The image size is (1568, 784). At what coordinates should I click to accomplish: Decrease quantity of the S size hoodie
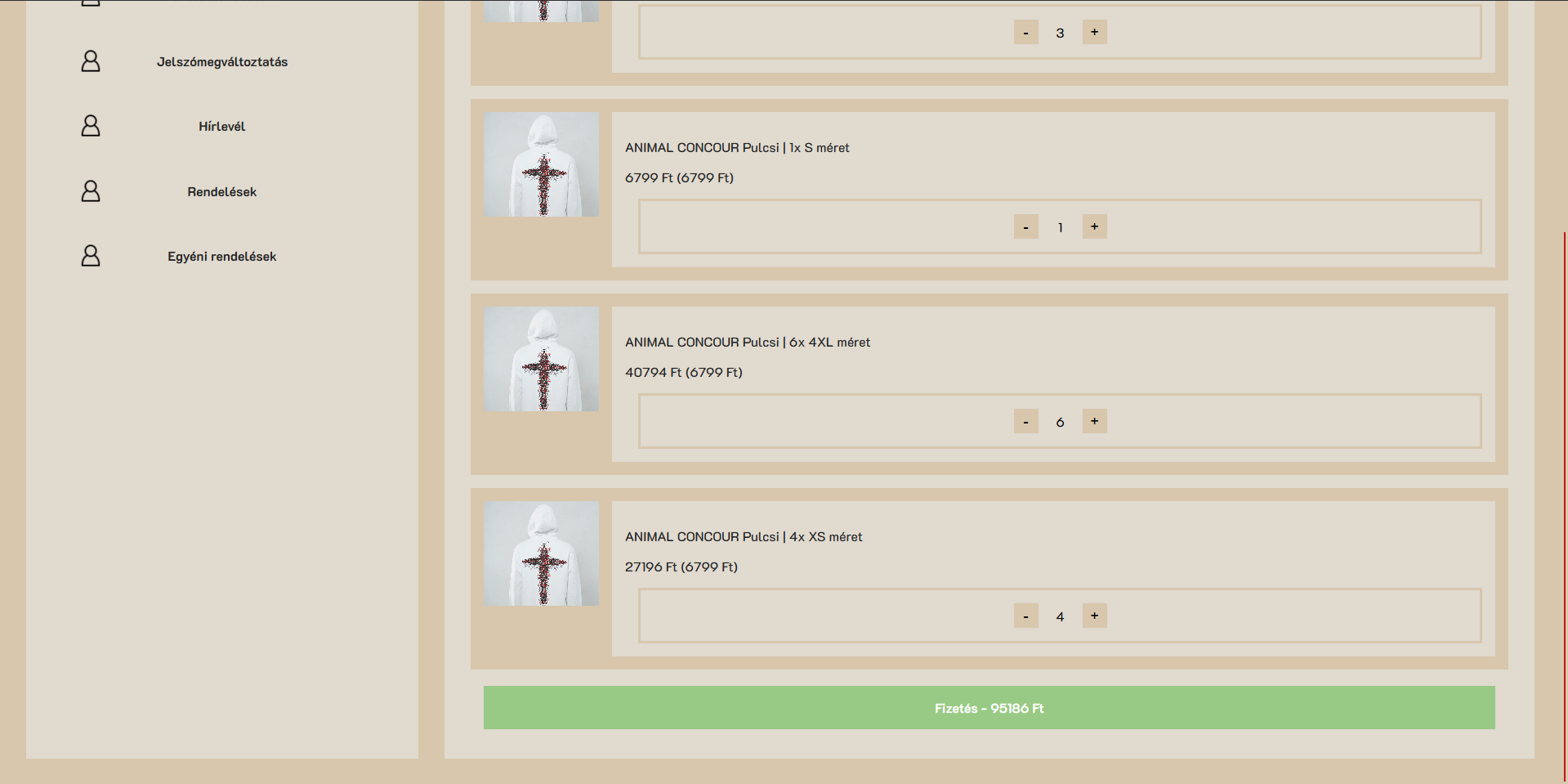point(1025,226)
